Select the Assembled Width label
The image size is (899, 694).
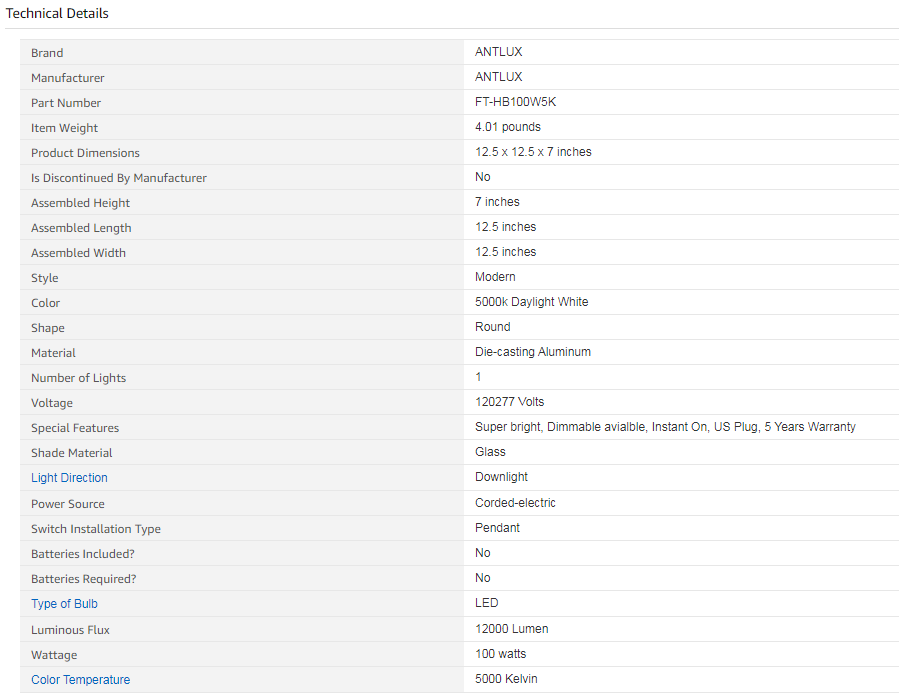tap(78, 253)
